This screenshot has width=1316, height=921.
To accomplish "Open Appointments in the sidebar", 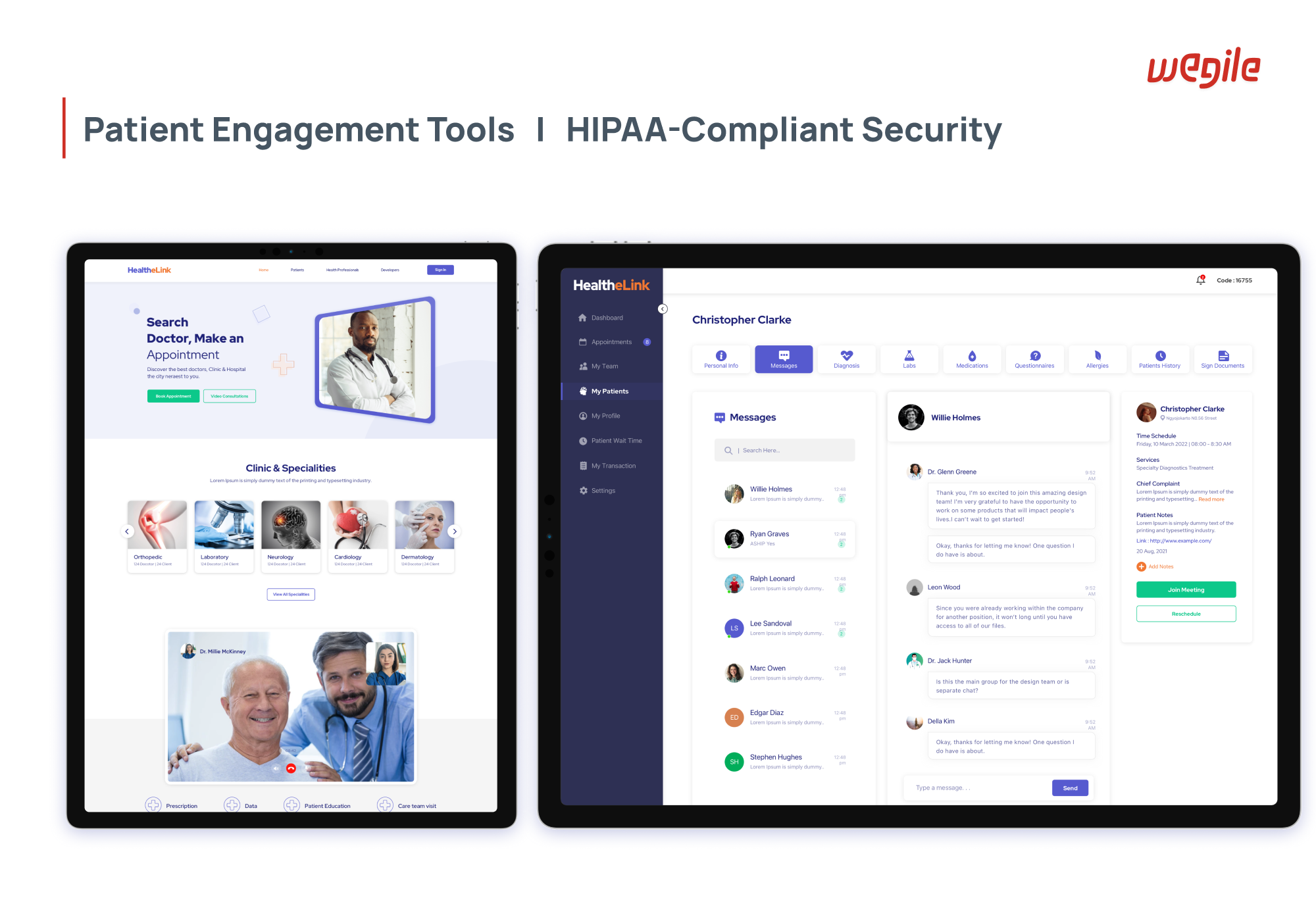I will 611,342.
